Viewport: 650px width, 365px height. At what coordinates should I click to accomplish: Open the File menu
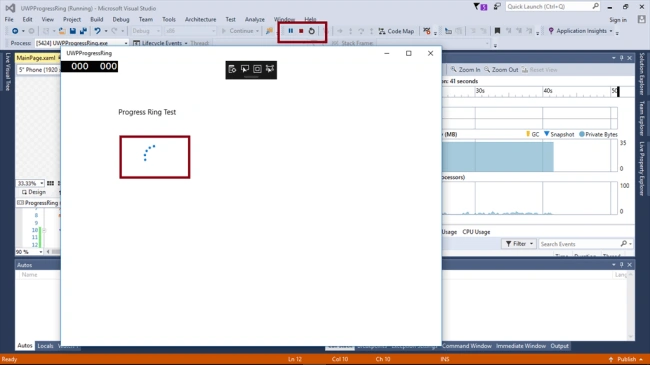pyautogui.click(x=9, y=19)
